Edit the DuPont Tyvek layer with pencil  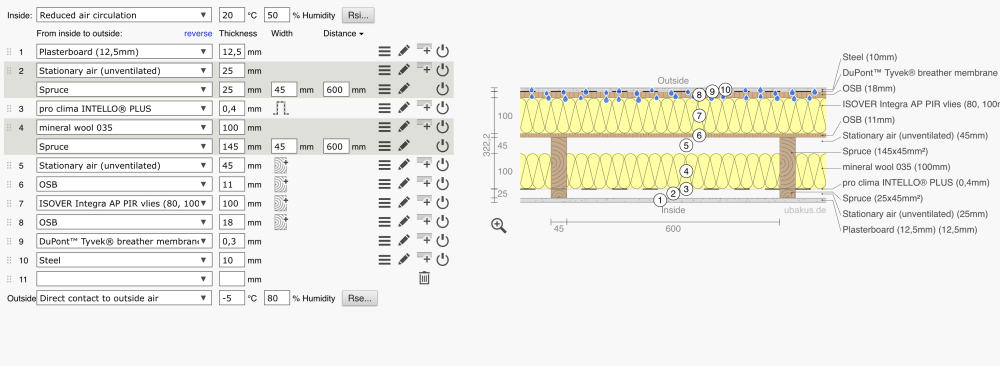click(x=404, y=241)
